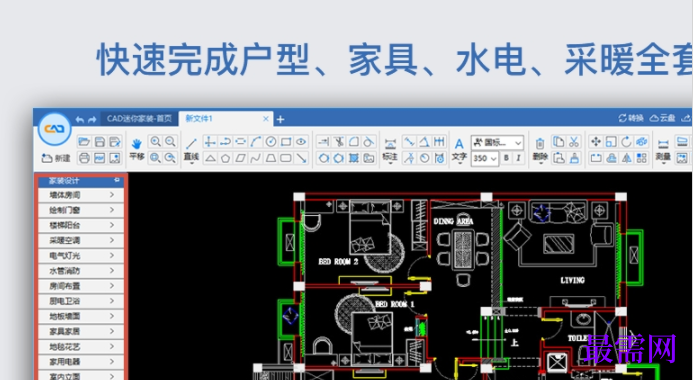Select the trapezoid shape tool

271,158
